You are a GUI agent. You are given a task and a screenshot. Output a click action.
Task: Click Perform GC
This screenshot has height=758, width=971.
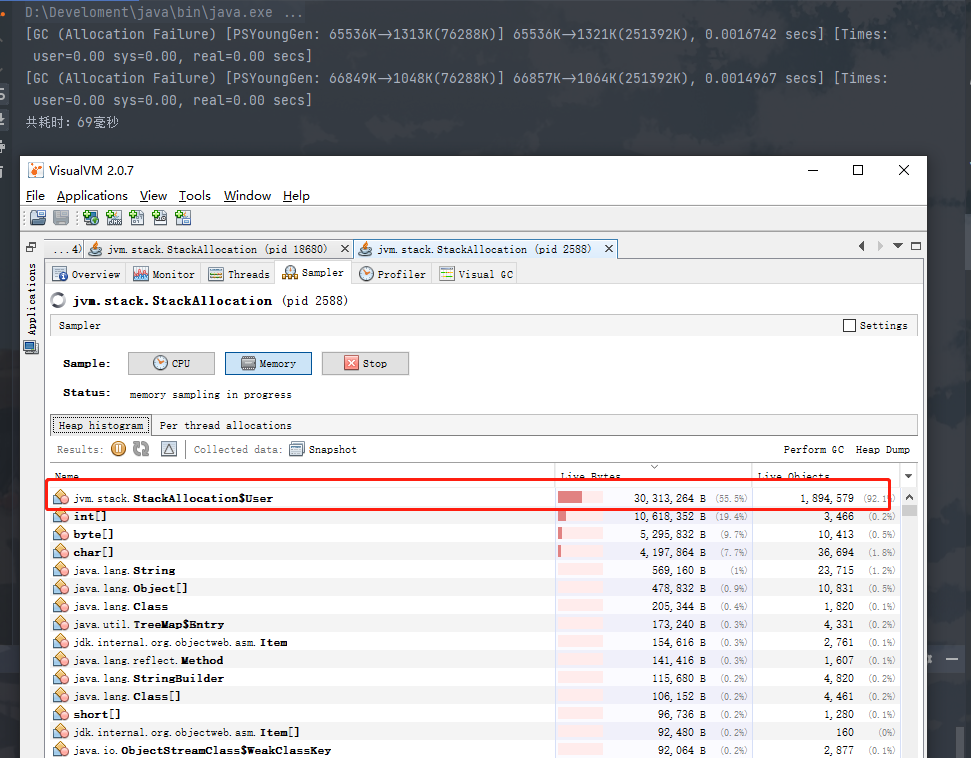click(x=813, y=450)
